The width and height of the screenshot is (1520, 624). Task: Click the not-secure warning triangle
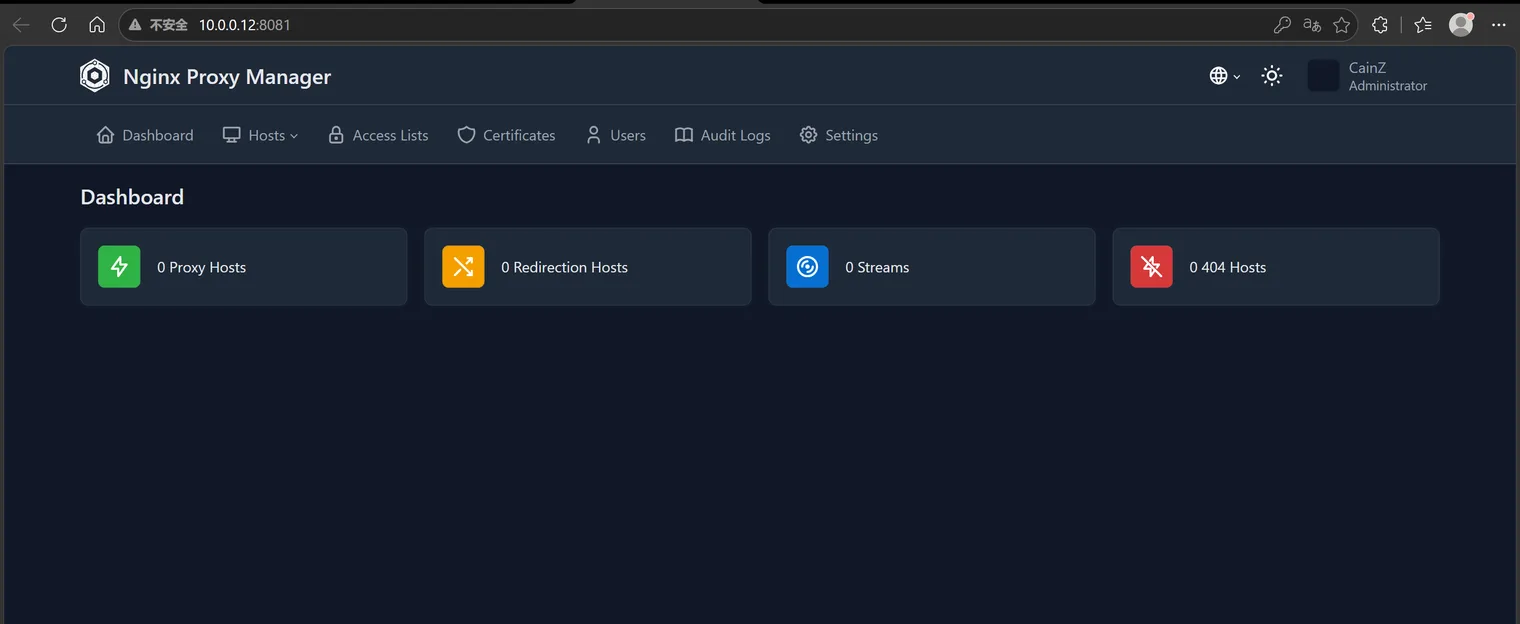pos(135,25)
